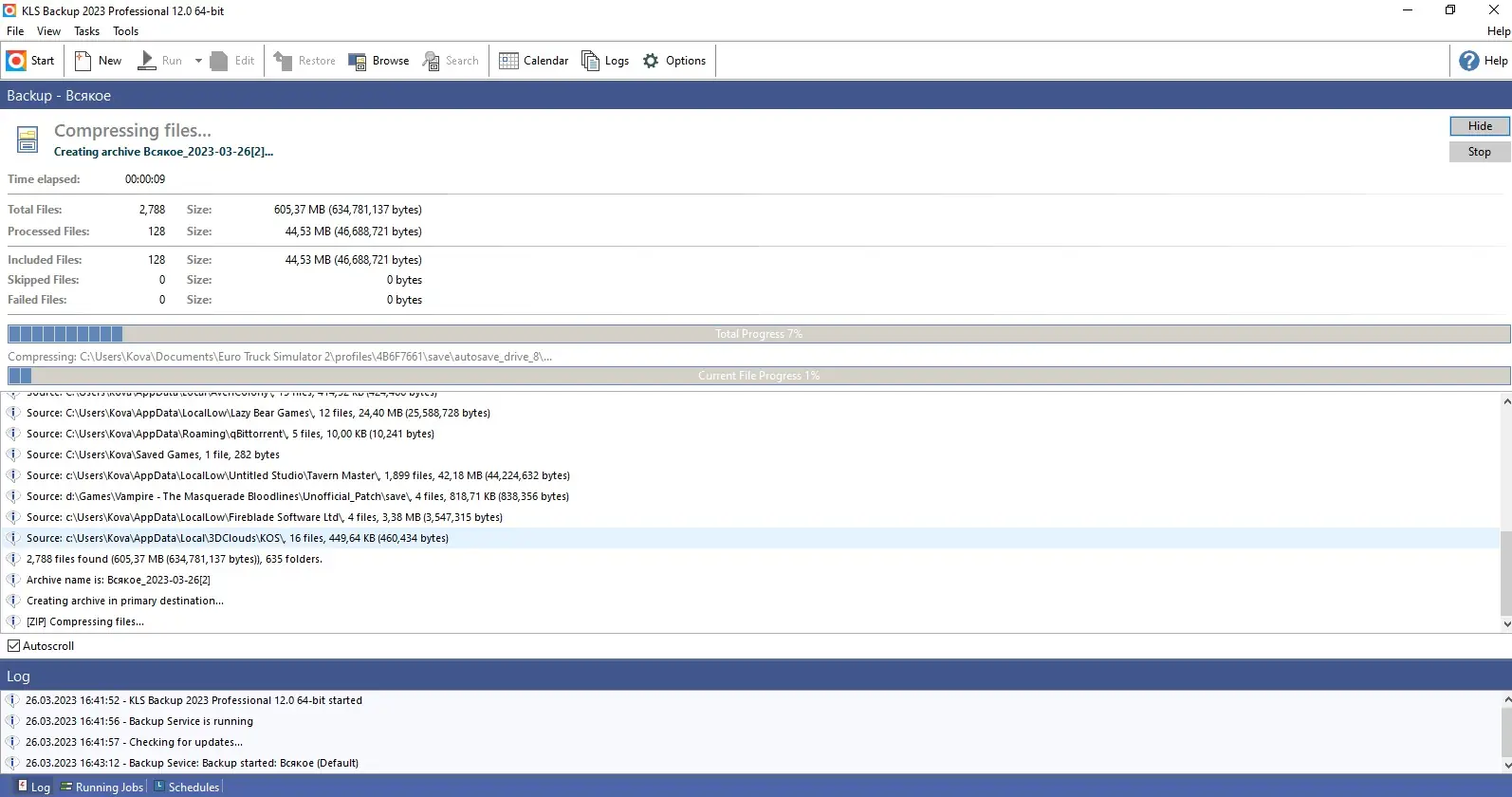Open the File menu
1512x797 pixels.
pos(15,31)
